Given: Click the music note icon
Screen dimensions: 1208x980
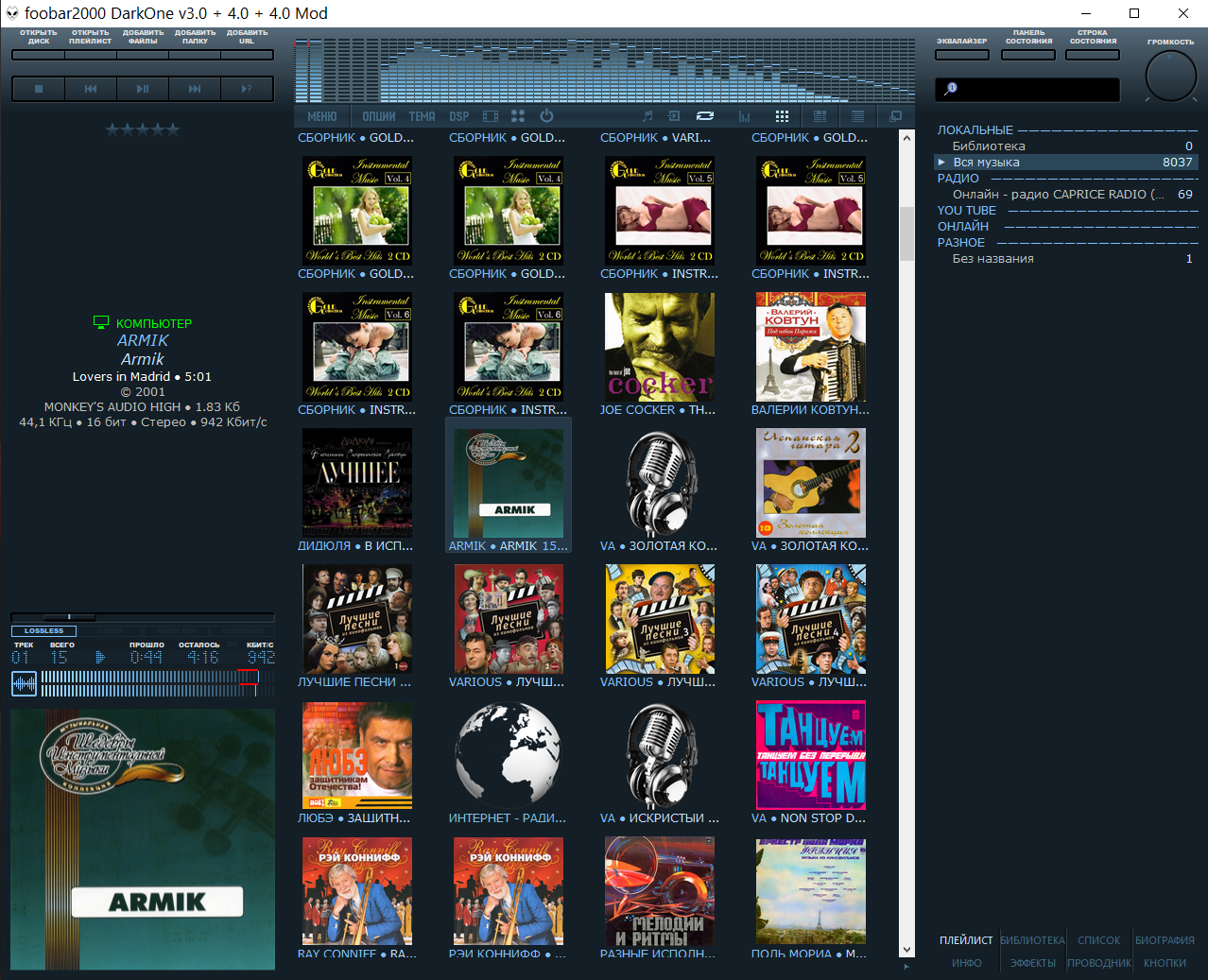Looking at the screenshot, I should tap(647, 116).
